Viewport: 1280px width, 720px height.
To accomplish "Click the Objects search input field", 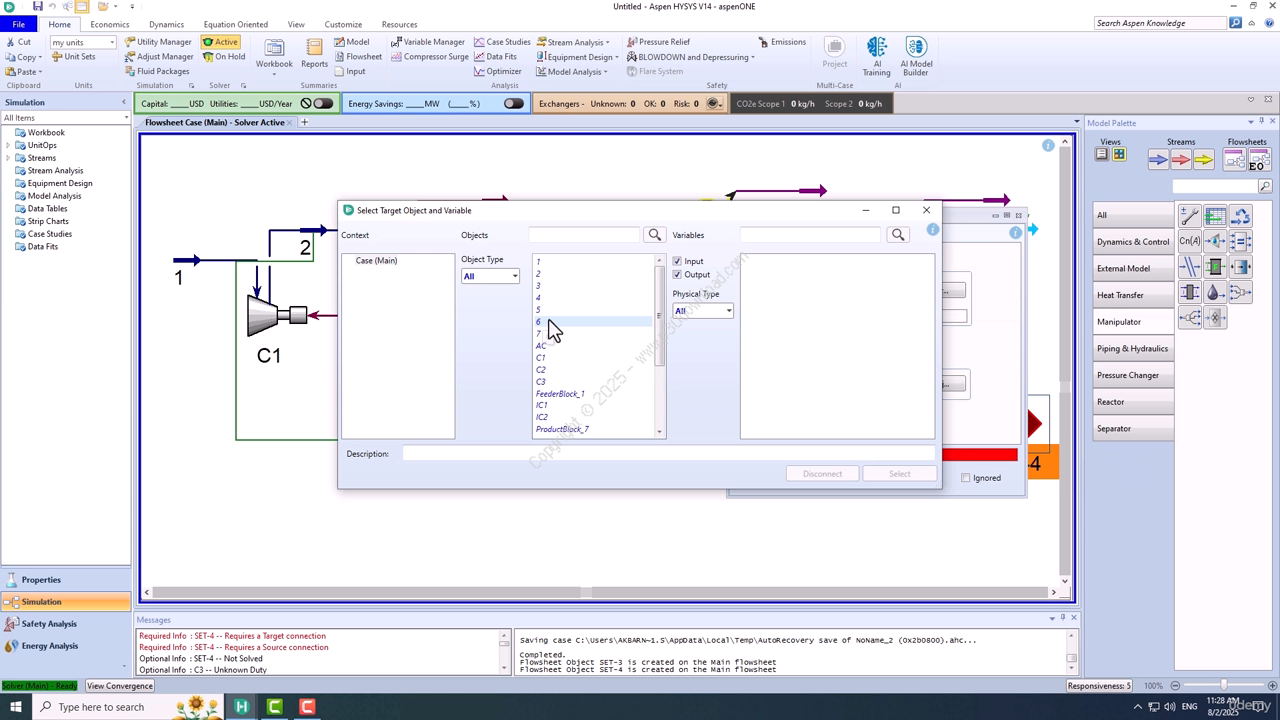I will click(584, 234).
